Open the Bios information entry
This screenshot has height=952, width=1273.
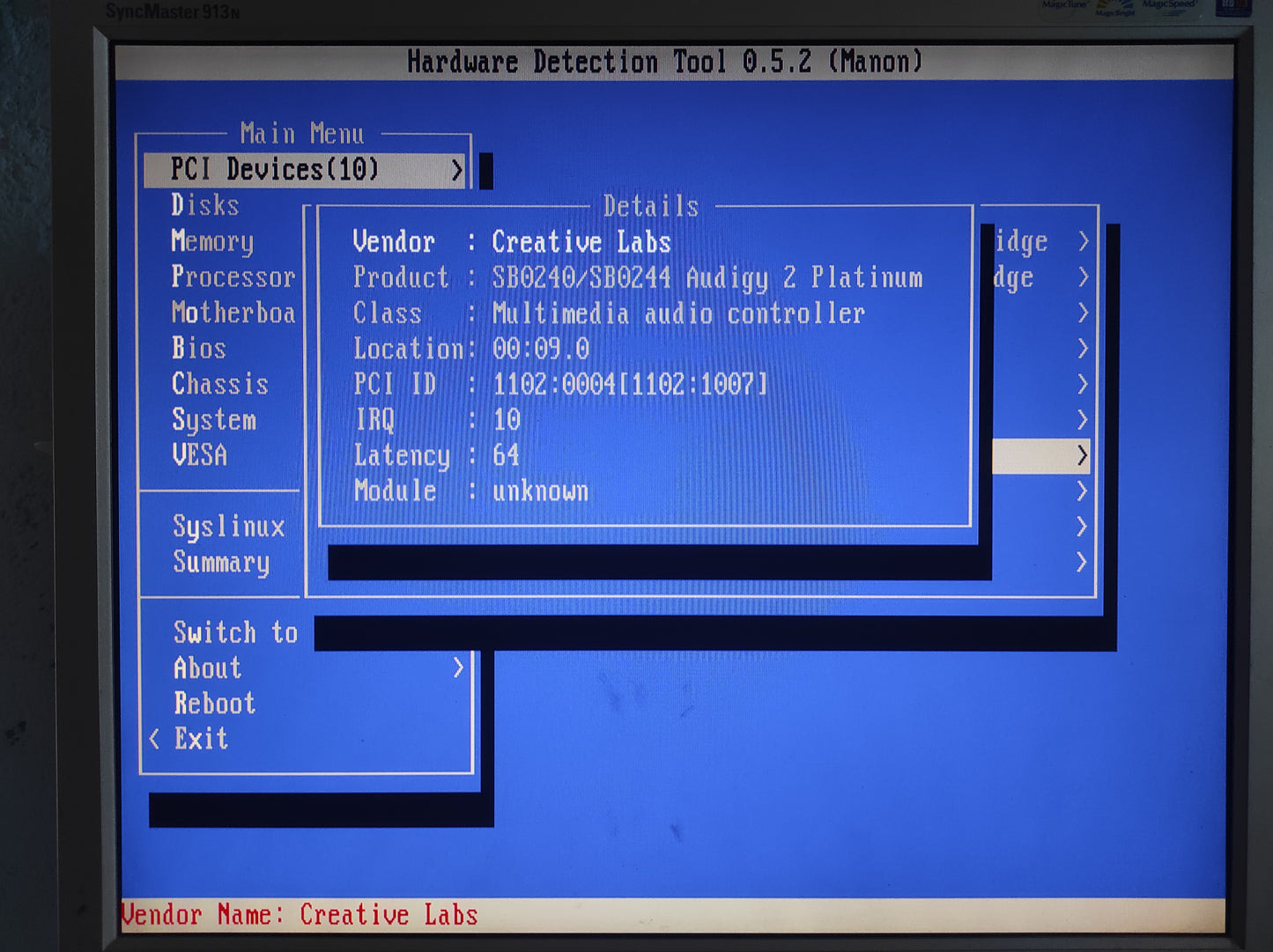[x=199, y=349]
